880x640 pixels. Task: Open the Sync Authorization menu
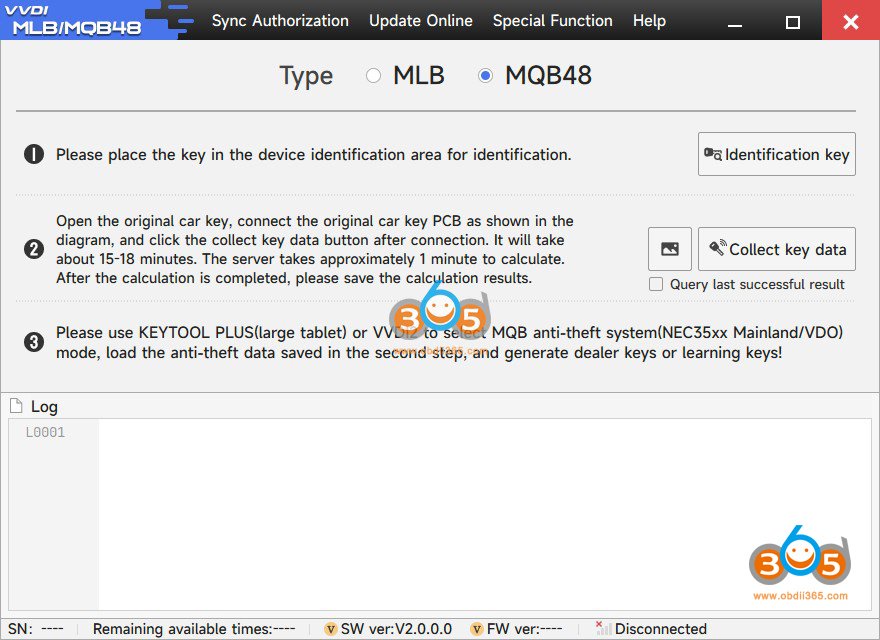click(280, 21)
